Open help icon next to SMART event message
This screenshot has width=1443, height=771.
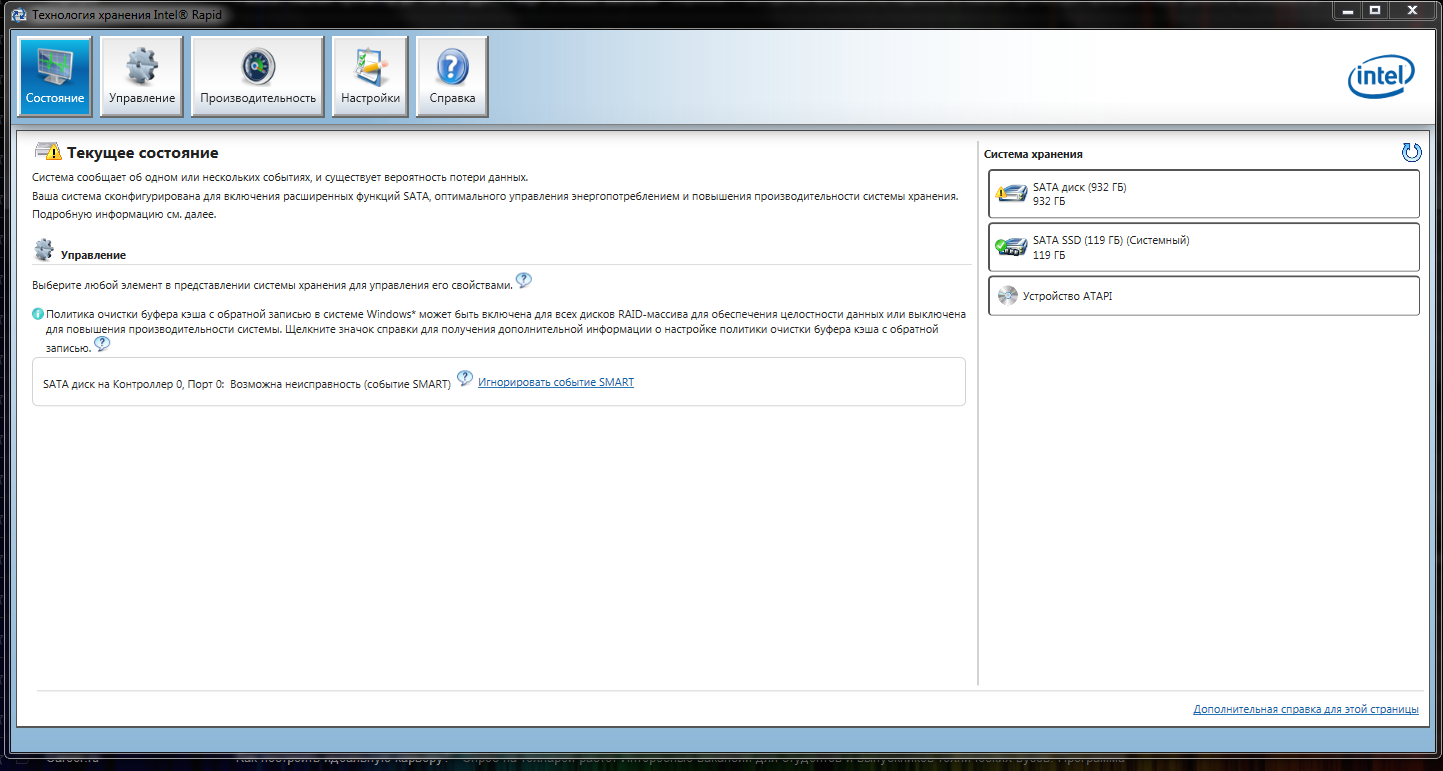(465, 378)
